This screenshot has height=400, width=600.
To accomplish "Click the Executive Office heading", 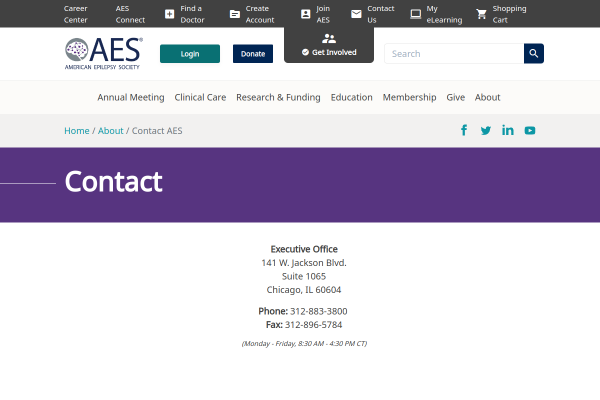I will click(x=304, y=249).
